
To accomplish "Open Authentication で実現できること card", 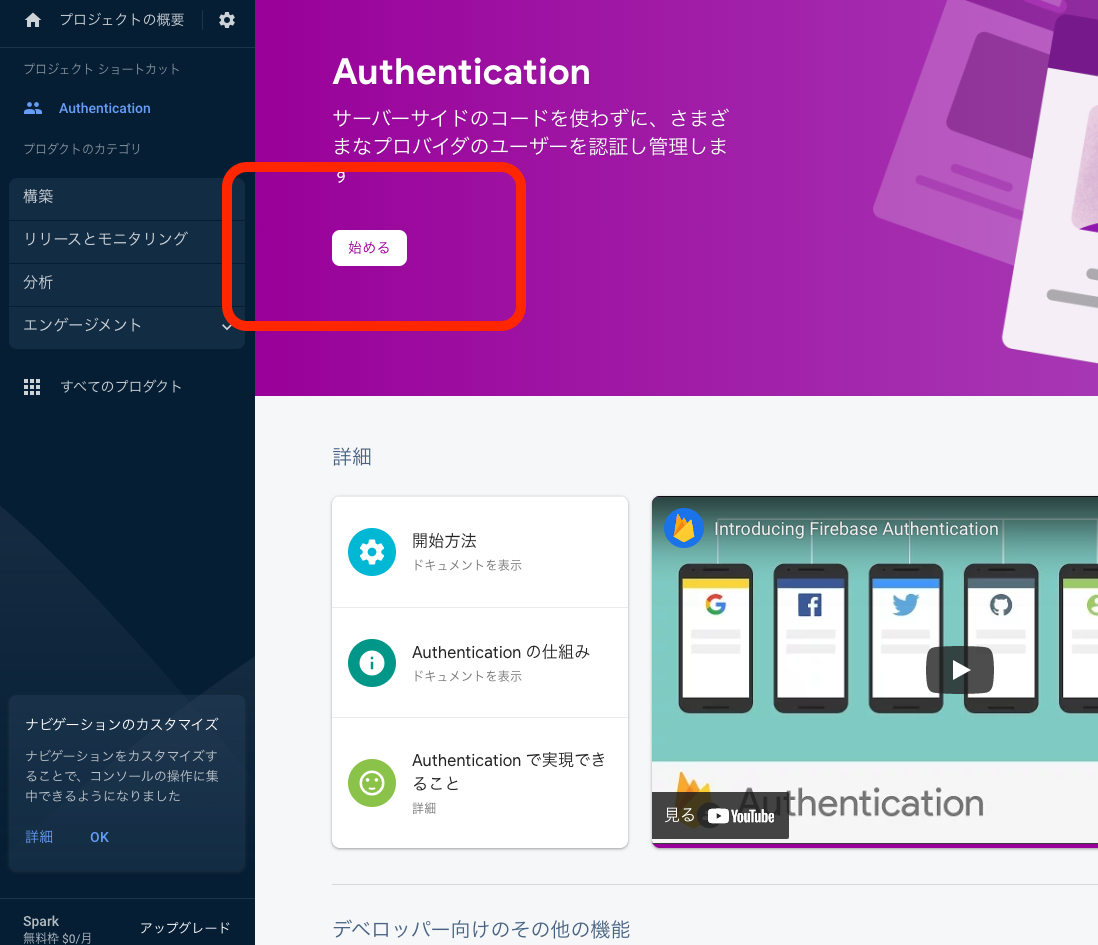I will click(x=480, y=783).
